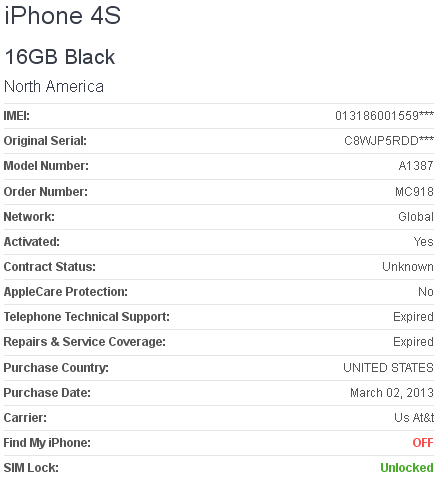Click the Find My iPhone: label
This screenshot has width=439, height=479.
click(47, 443)
